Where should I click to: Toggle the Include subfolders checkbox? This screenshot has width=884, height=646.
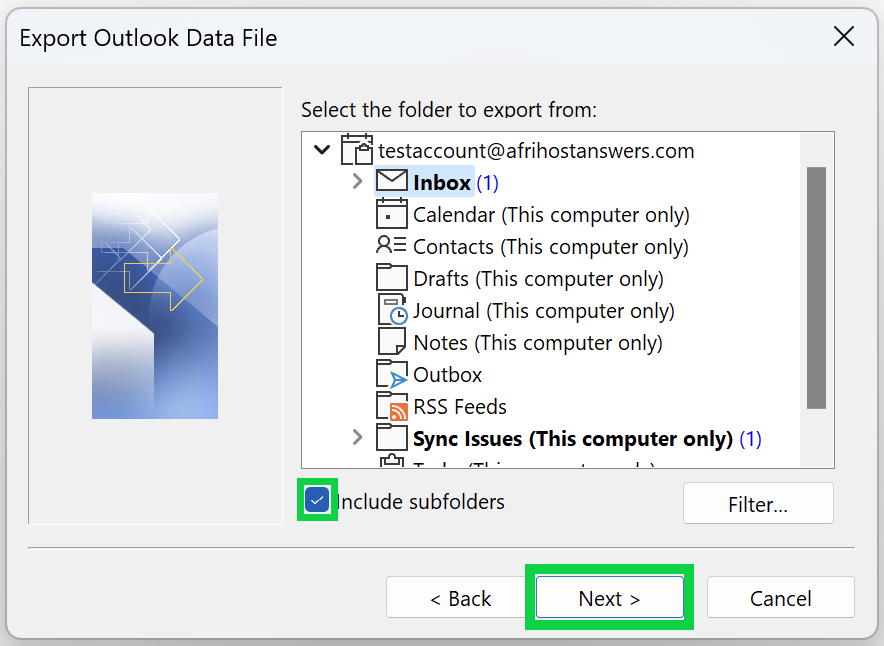(318, 500)
